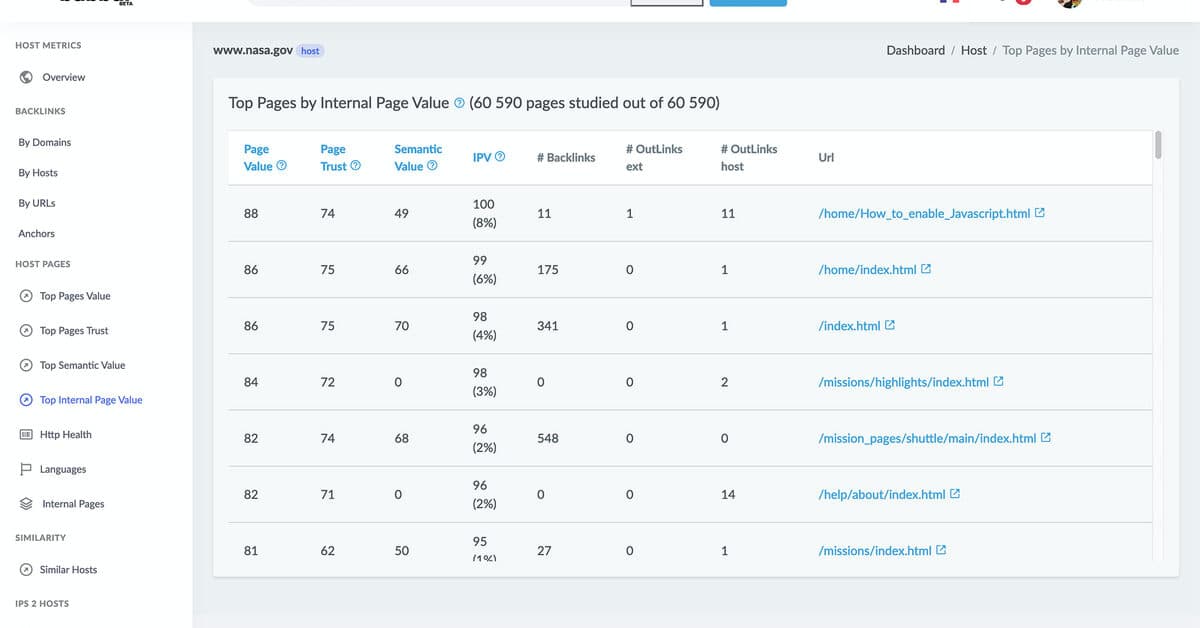Click help icon next to table title
1200x628 pixels.
click(x=459, y=103)
